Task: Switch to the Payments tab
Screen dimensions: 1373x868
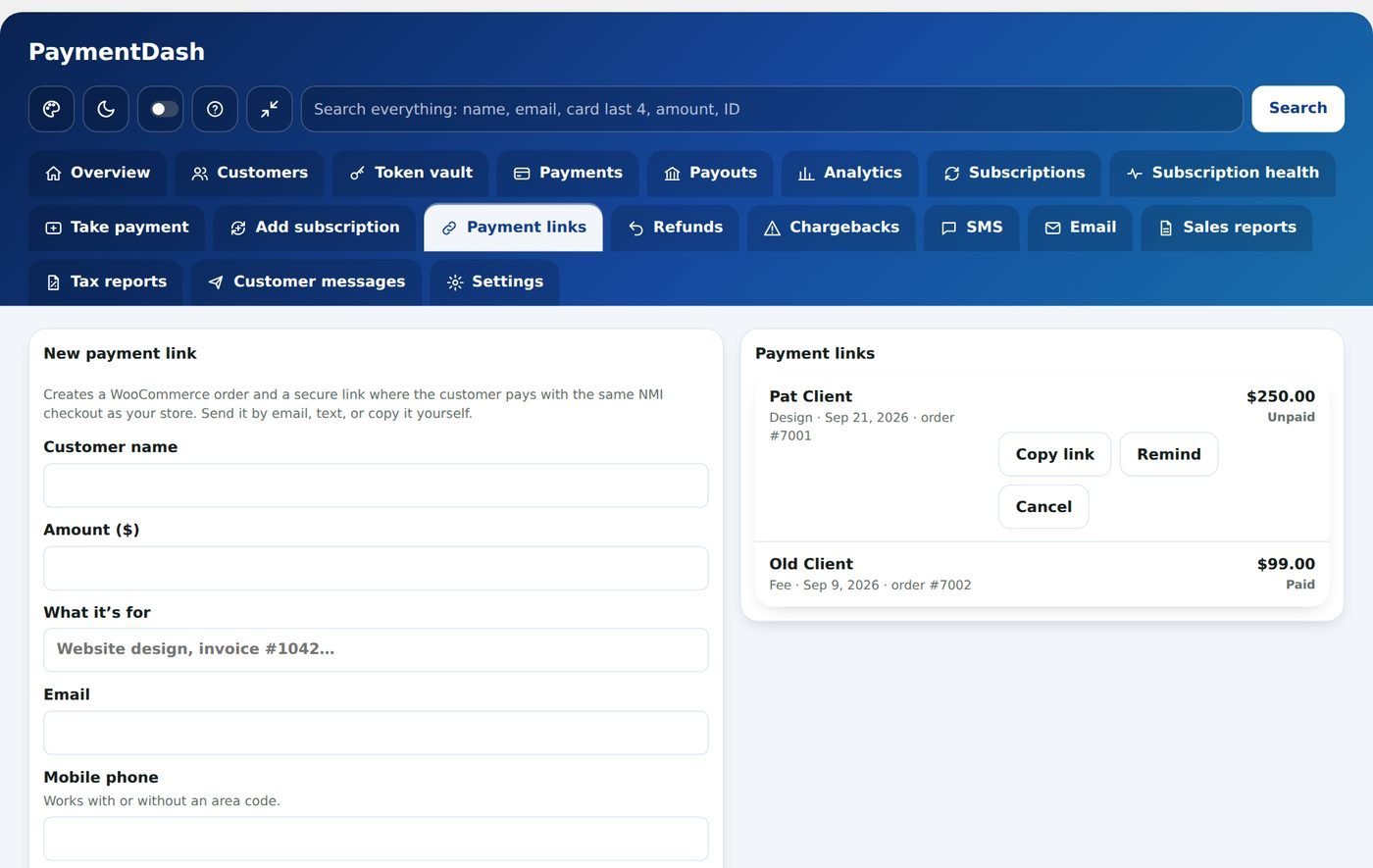Action: [x=568, y=173]
